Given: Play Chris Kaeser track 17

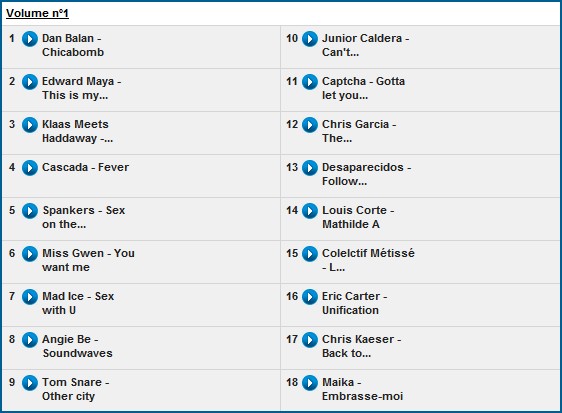Looking at the screenshot, I should [310, 340].
